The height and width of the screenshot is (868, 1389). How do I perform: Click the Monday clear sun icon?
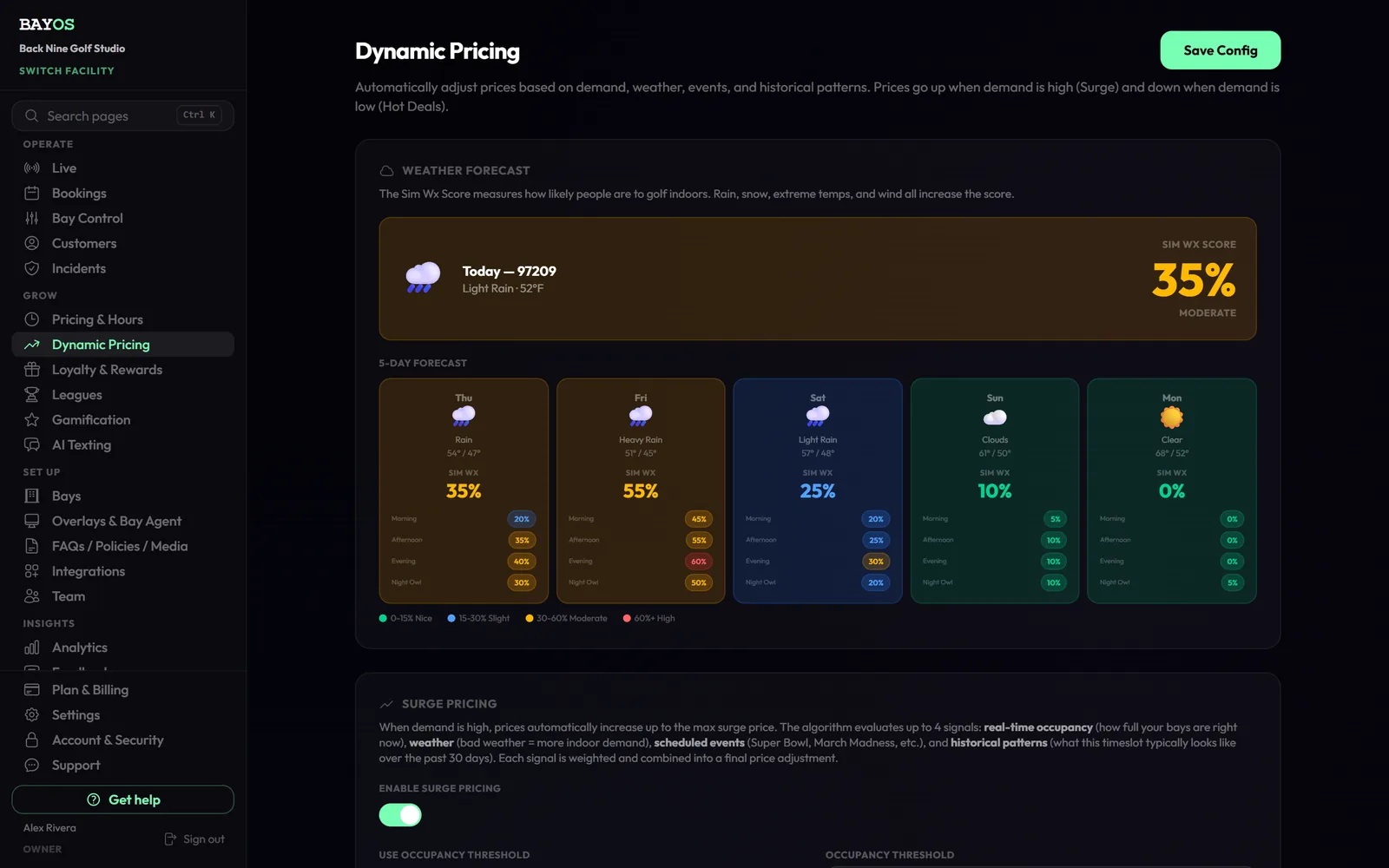click(1172, 418)
